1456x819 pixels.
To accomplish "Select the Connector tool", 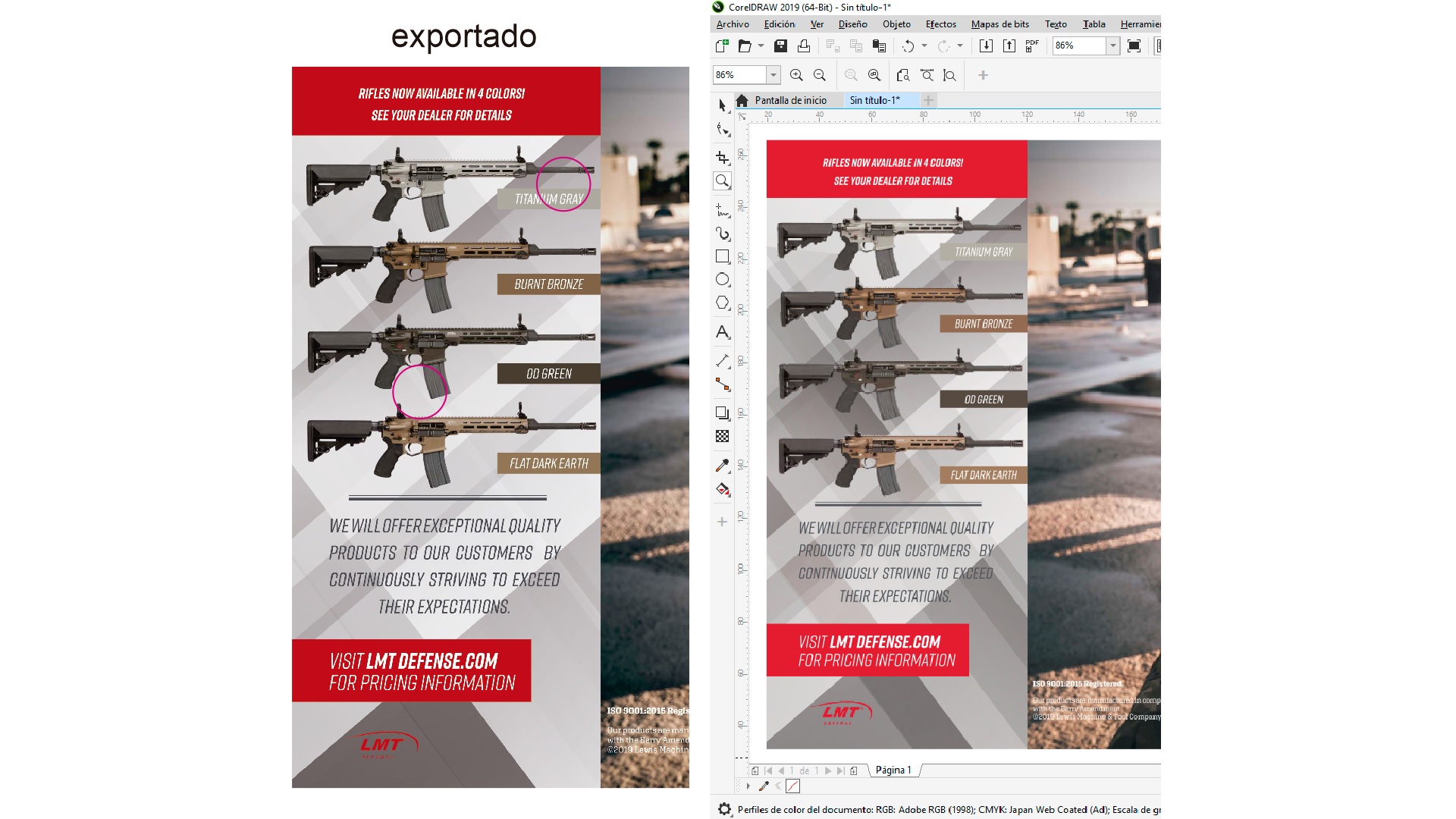I will click(723, 384).
